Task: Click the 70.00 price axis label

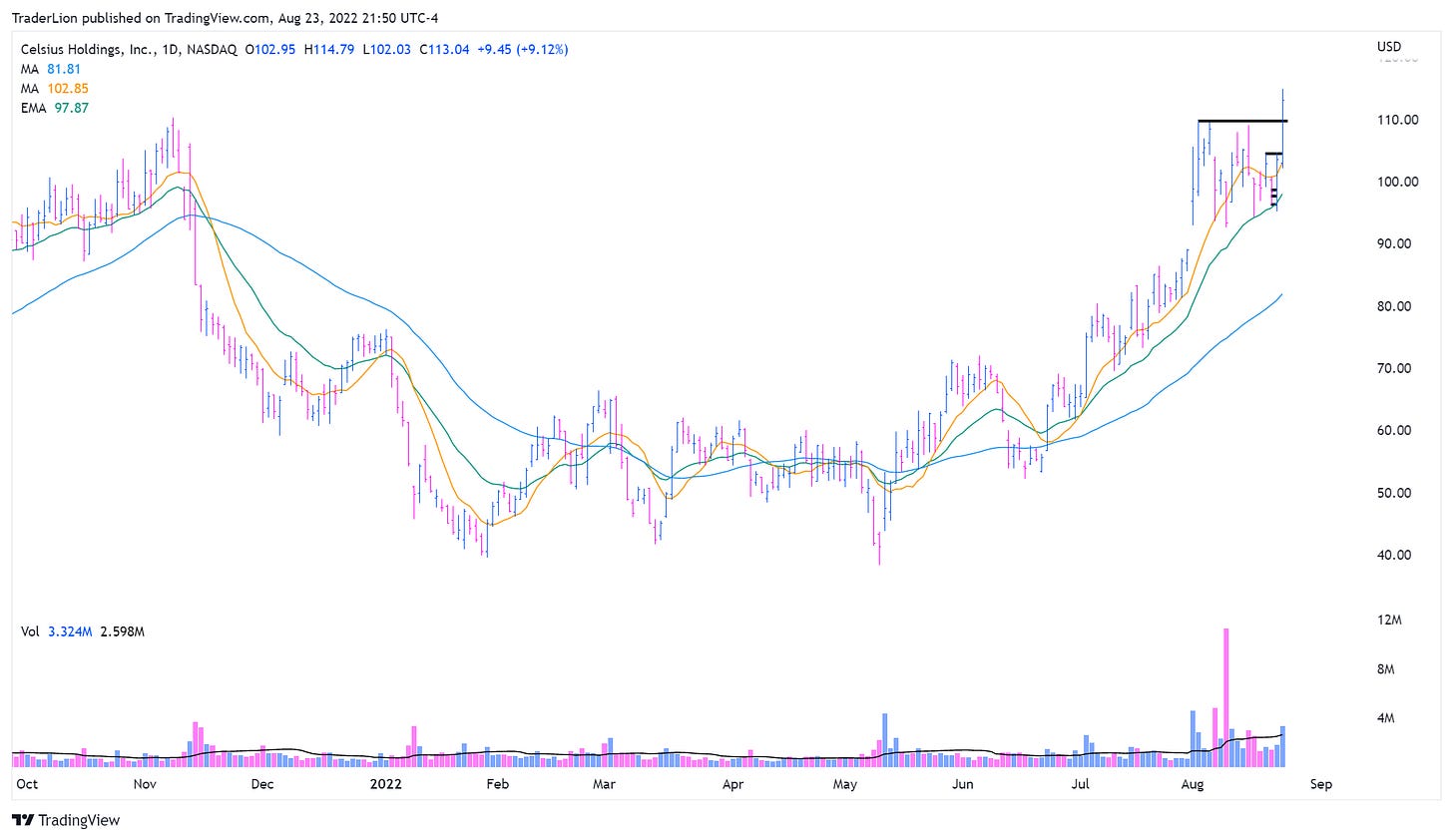Action: (1396, 368)
